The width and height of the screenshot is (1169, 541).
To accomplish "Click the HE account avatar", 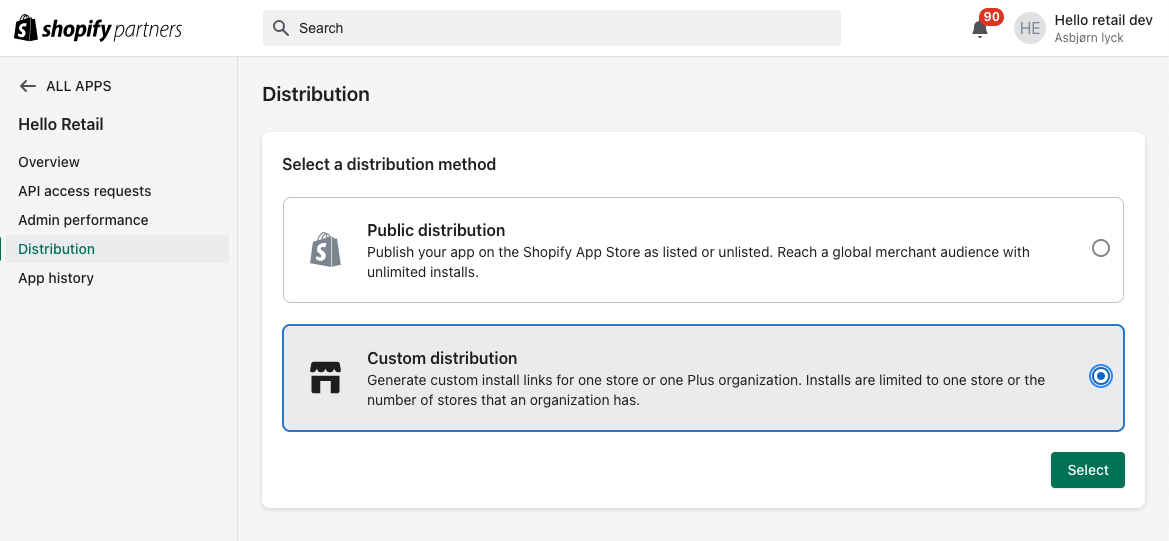I will tap(1030, 29).
